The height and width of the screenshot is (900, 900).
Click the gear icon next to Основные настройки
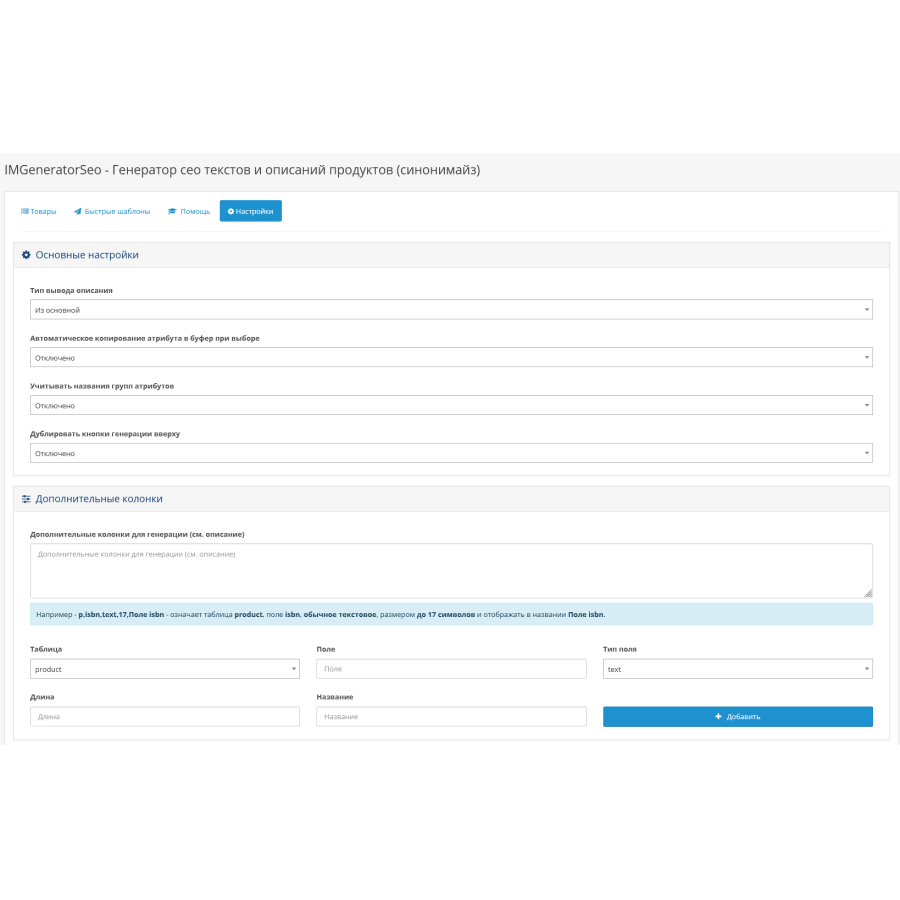click(x=26, y=255)
